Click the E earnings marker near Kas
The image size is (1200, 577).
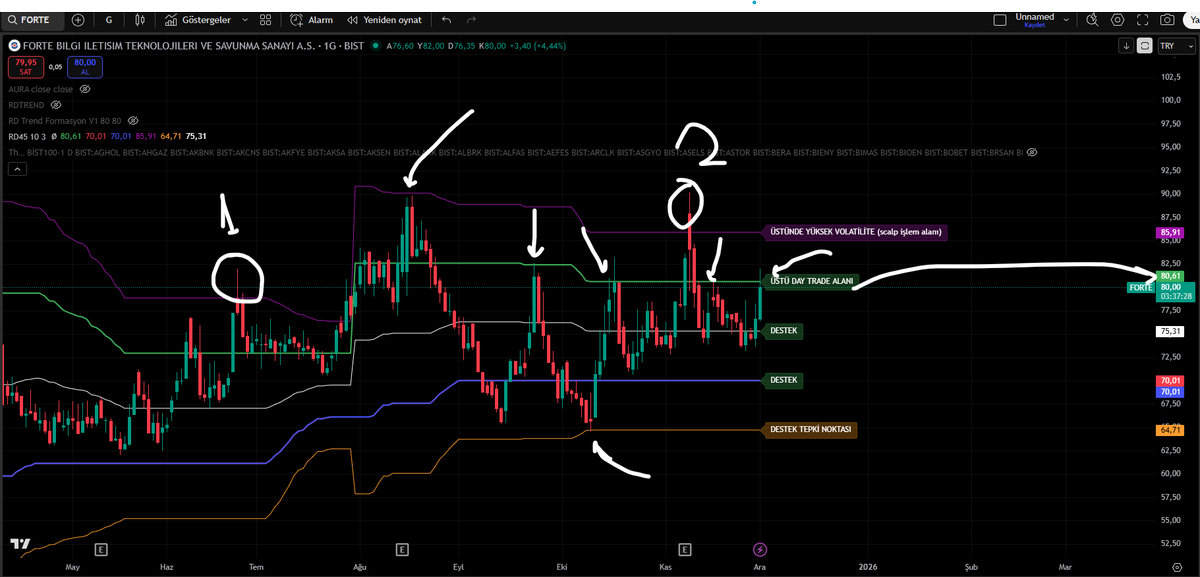click(x=685, y=549)
